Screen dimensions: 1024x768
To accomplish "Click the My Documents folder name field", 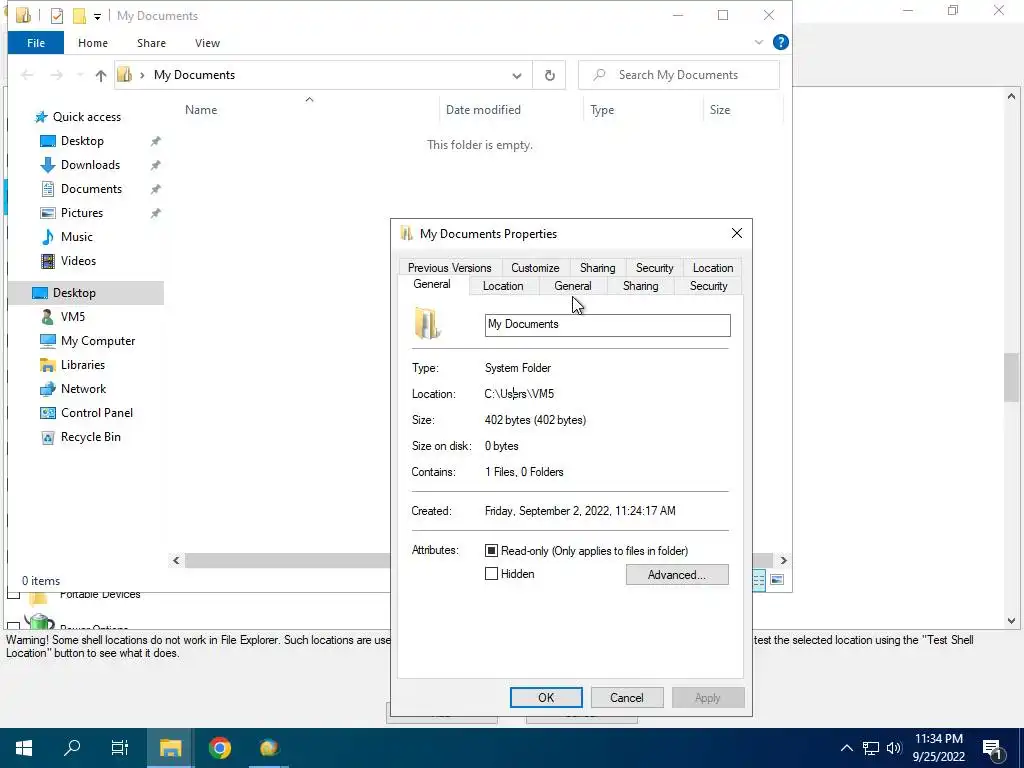I will (x=607, y=325).
